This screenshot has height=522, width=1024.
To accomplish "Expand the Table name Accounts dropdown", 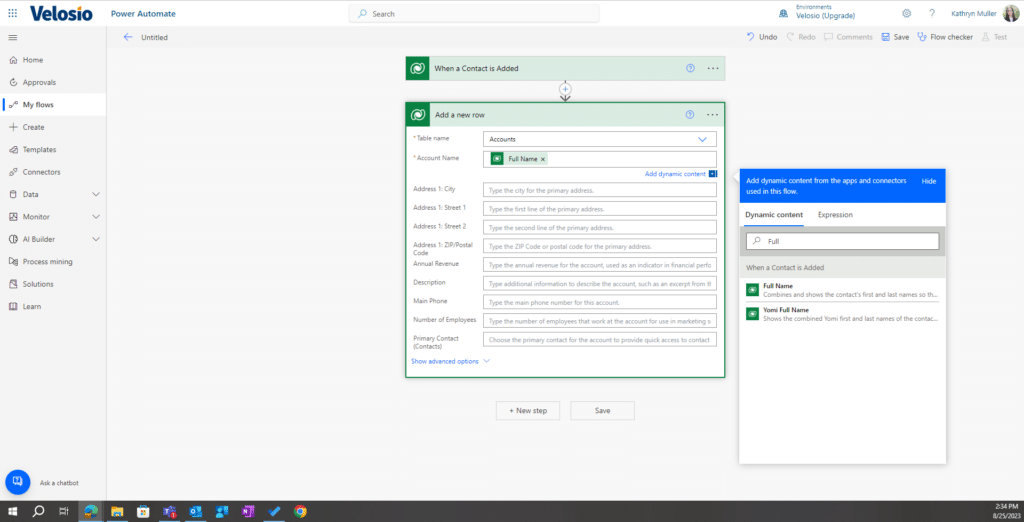I will point(702,139).
